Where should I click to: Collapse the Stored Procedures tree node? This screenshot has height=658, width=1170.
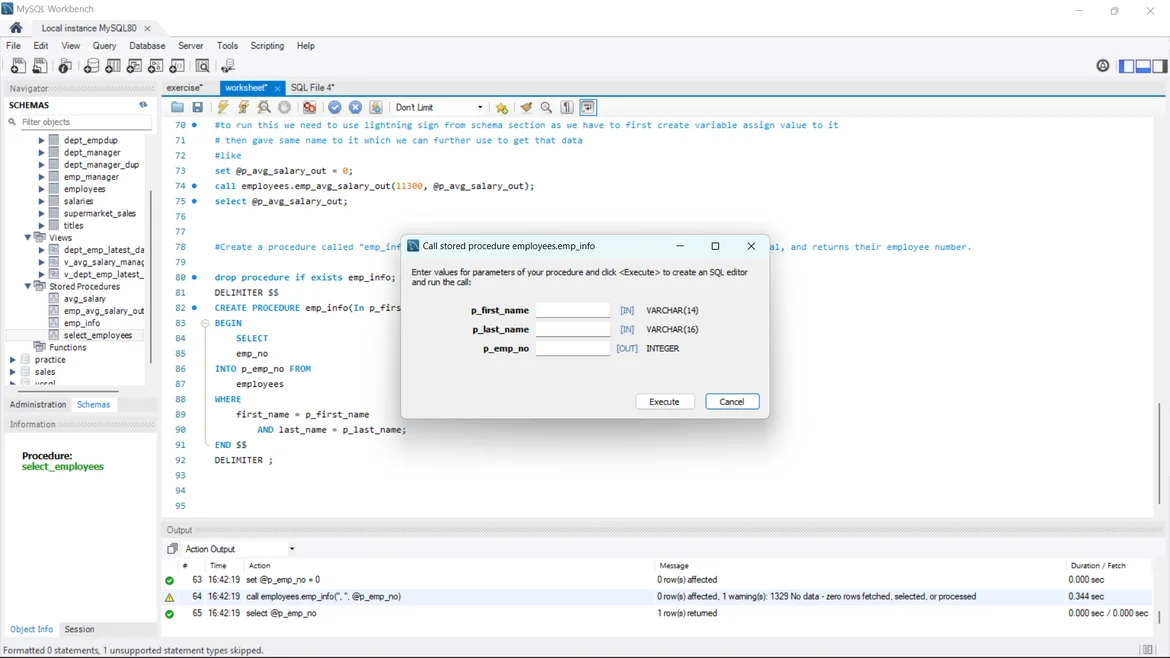(28, 286)
